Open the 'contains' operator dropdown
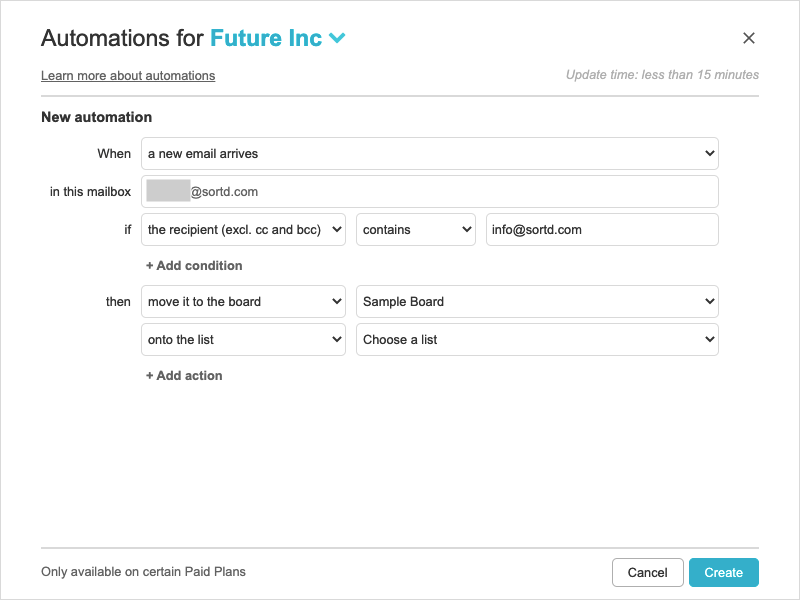 (416, 230)
